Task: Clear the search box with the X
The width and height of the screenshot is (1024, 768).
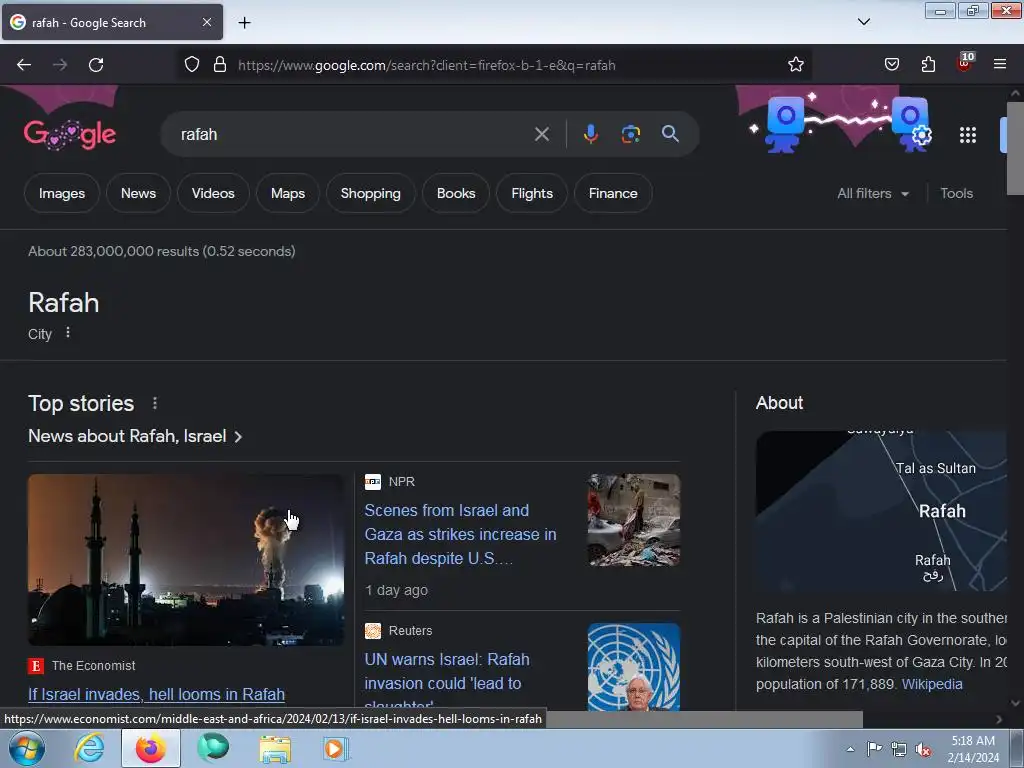Action: (x=541, y=135)
